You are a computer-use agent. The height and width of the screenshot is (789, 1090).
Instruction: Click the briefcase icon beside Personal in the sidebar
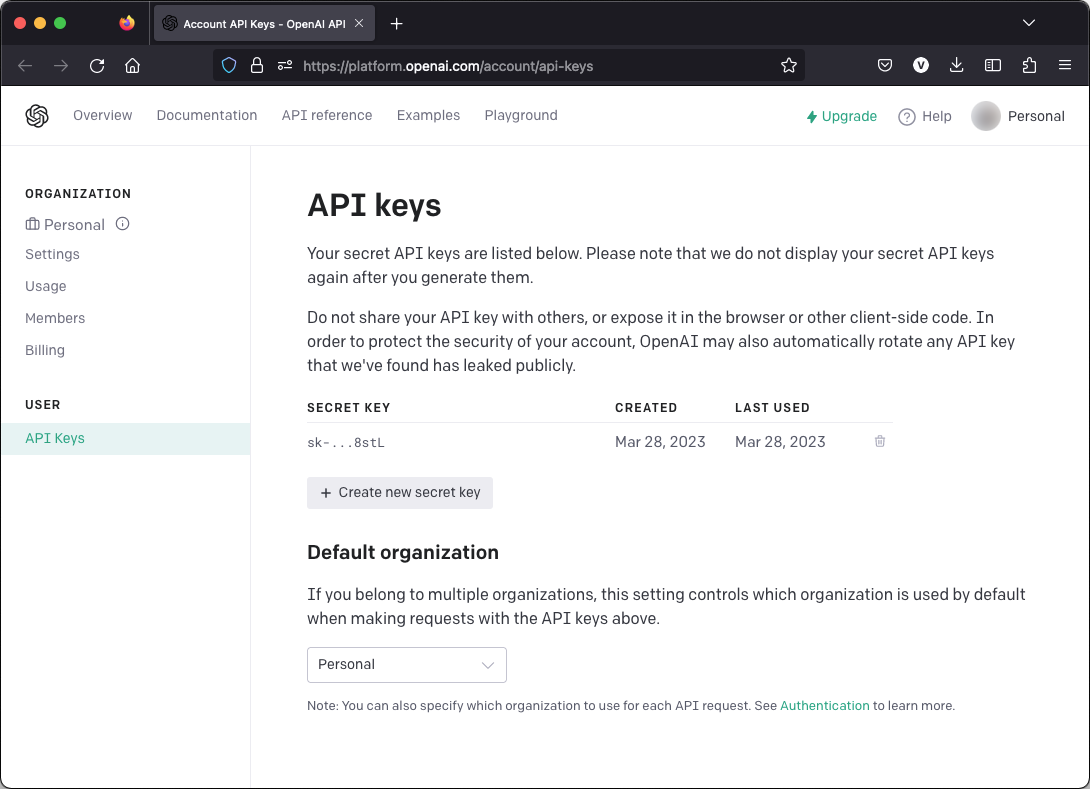pos(33,225)
